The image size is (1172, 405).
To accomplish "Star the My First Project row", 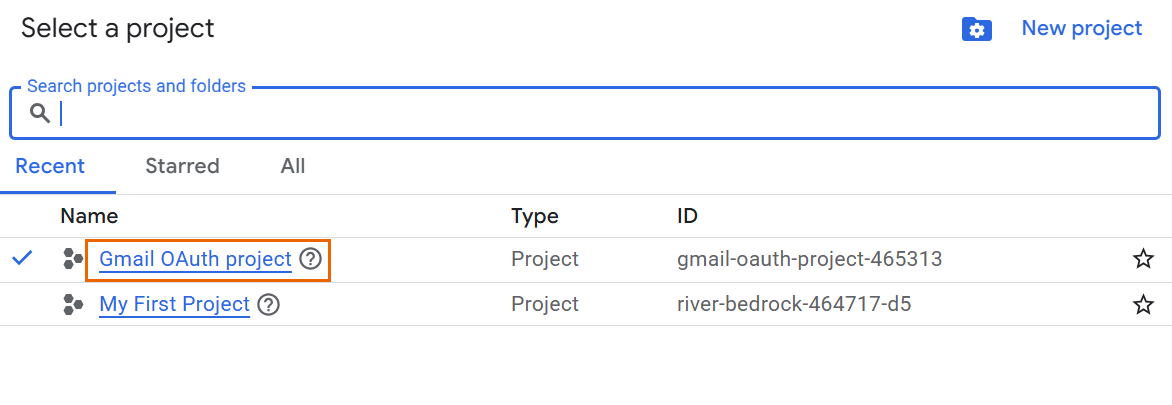I will 1143,305.
